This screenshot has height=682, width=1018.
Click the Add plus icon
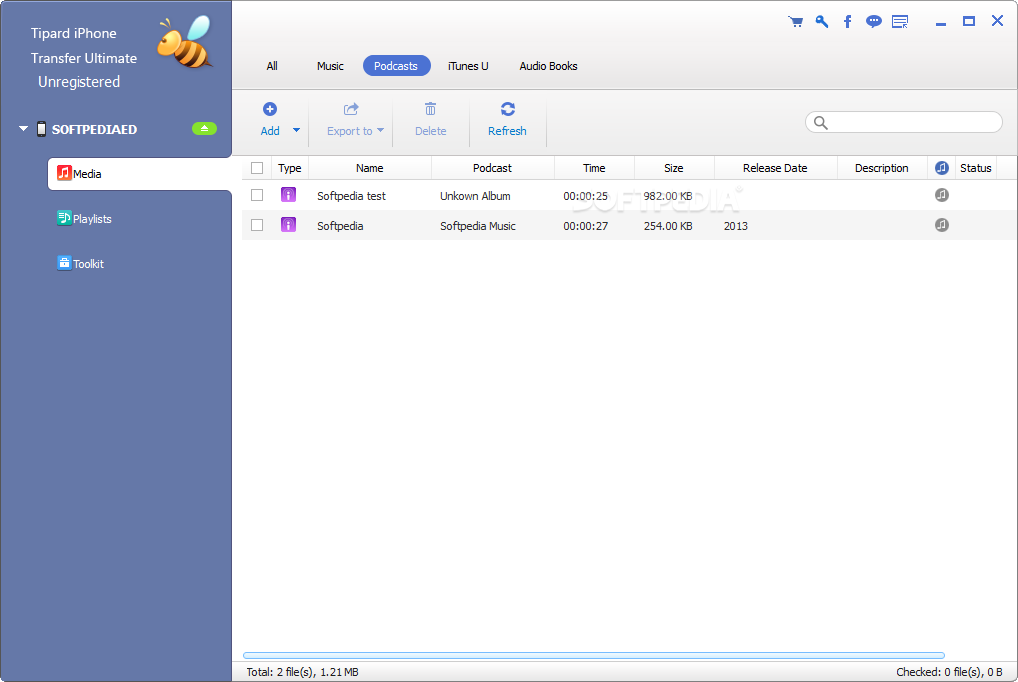[270, 109]
